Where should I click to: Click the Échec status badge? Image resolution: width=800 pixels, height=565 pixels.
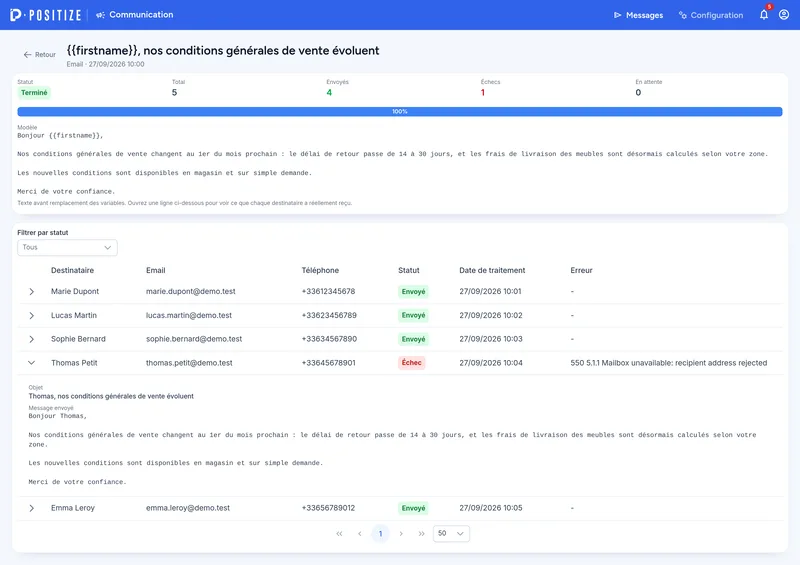(412, 363)
